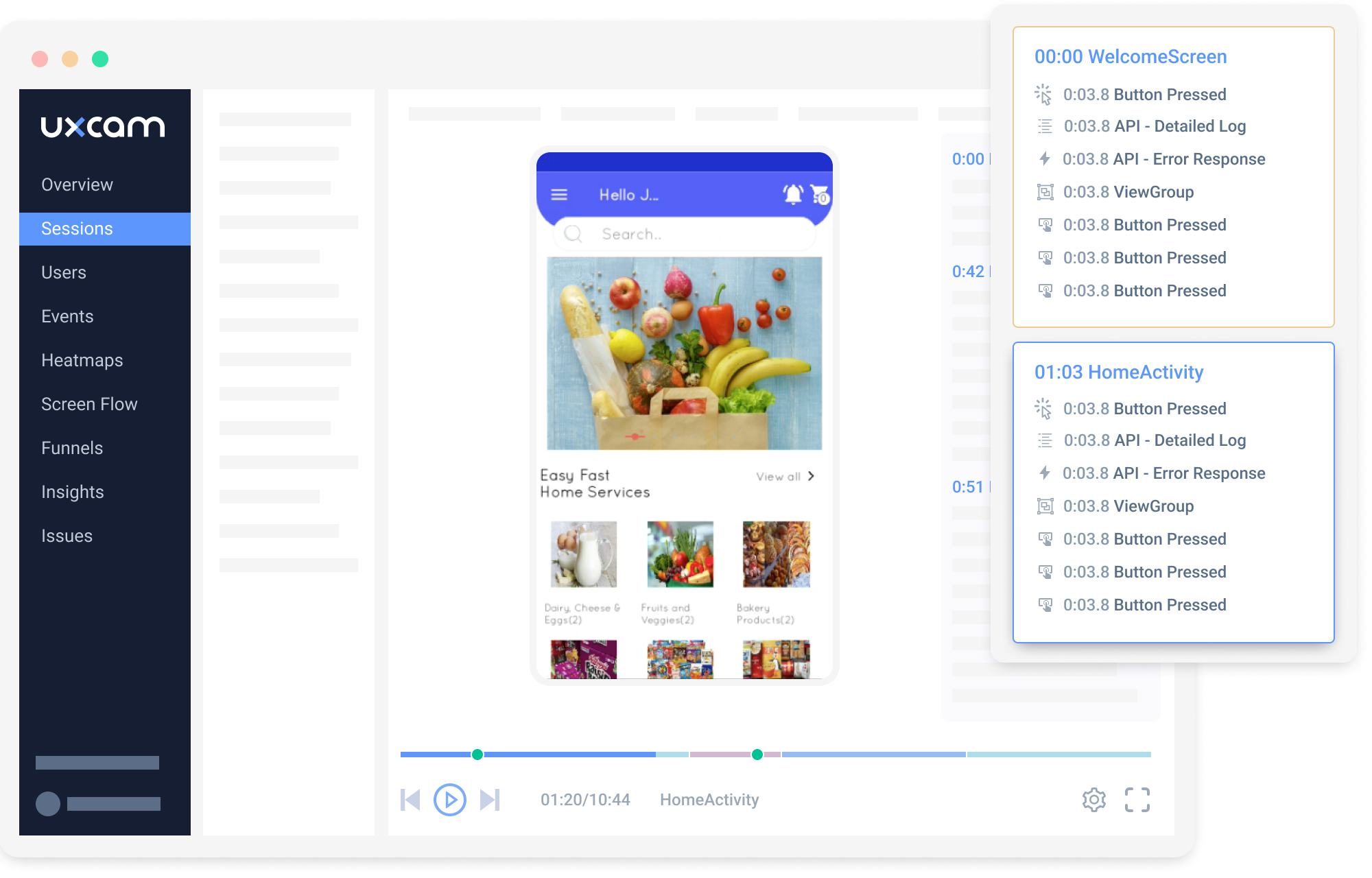Click the play button in player controls
The image size is (1372, 878).
[x=450, y=800]
